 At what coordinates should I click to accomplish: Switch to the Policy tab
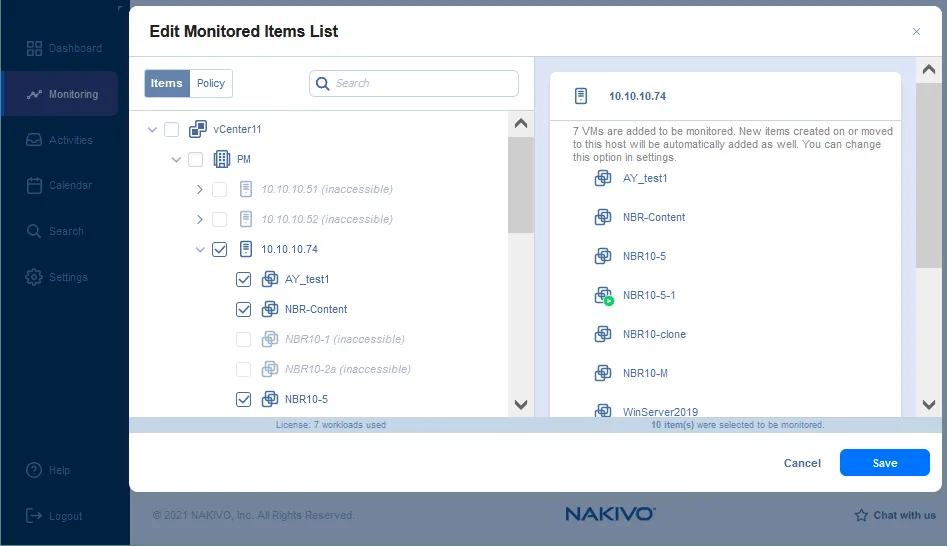pos(211,84)
